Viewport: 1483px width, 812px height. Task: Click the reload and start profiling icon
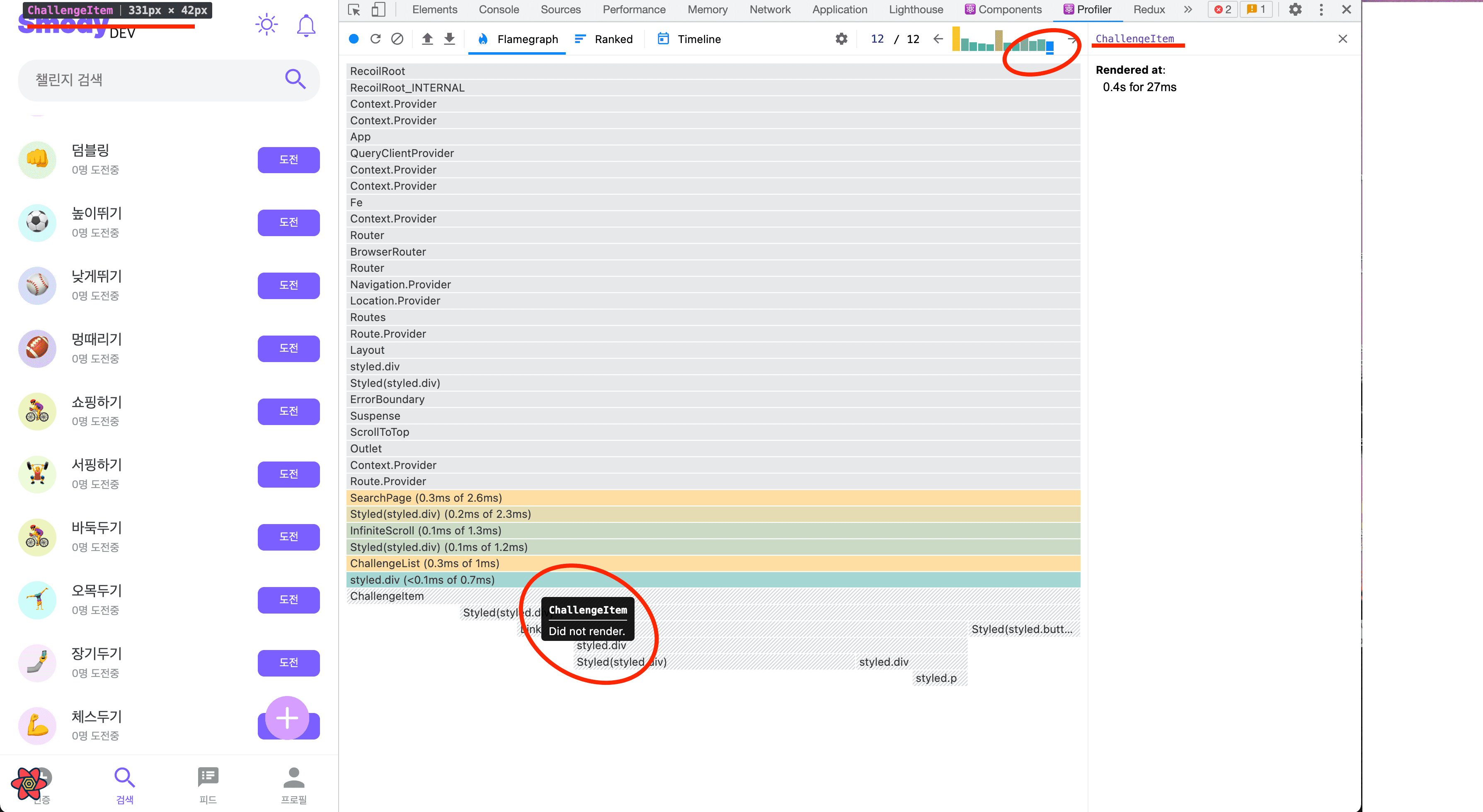376,39
